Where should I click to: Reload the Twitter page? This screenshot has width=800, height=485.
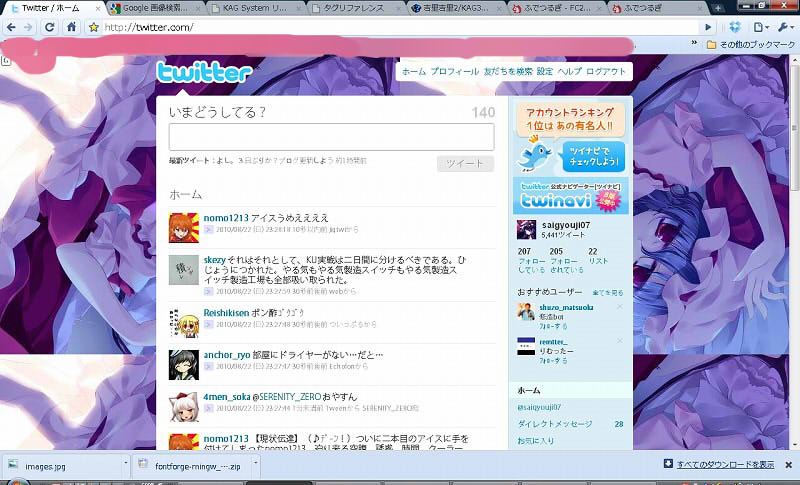(49, 27)
